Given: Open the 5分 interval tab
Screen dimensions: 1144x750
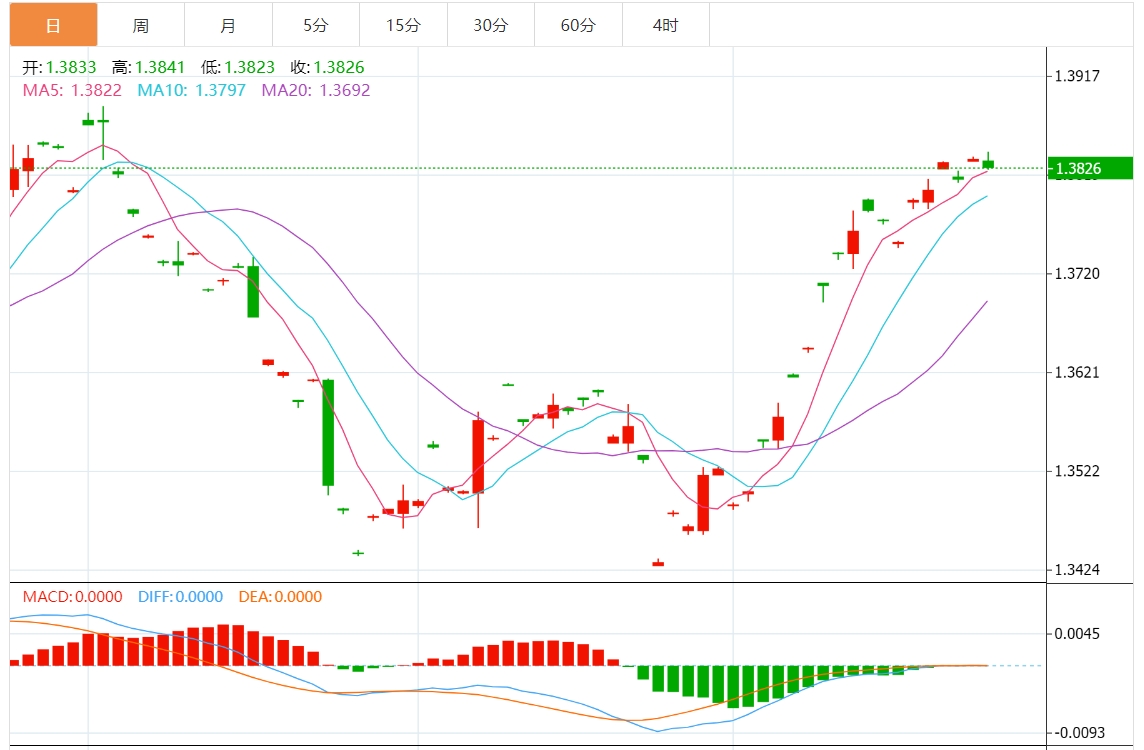Looking at the screenshot, I should pyautogui.click(x=315, y=25).
